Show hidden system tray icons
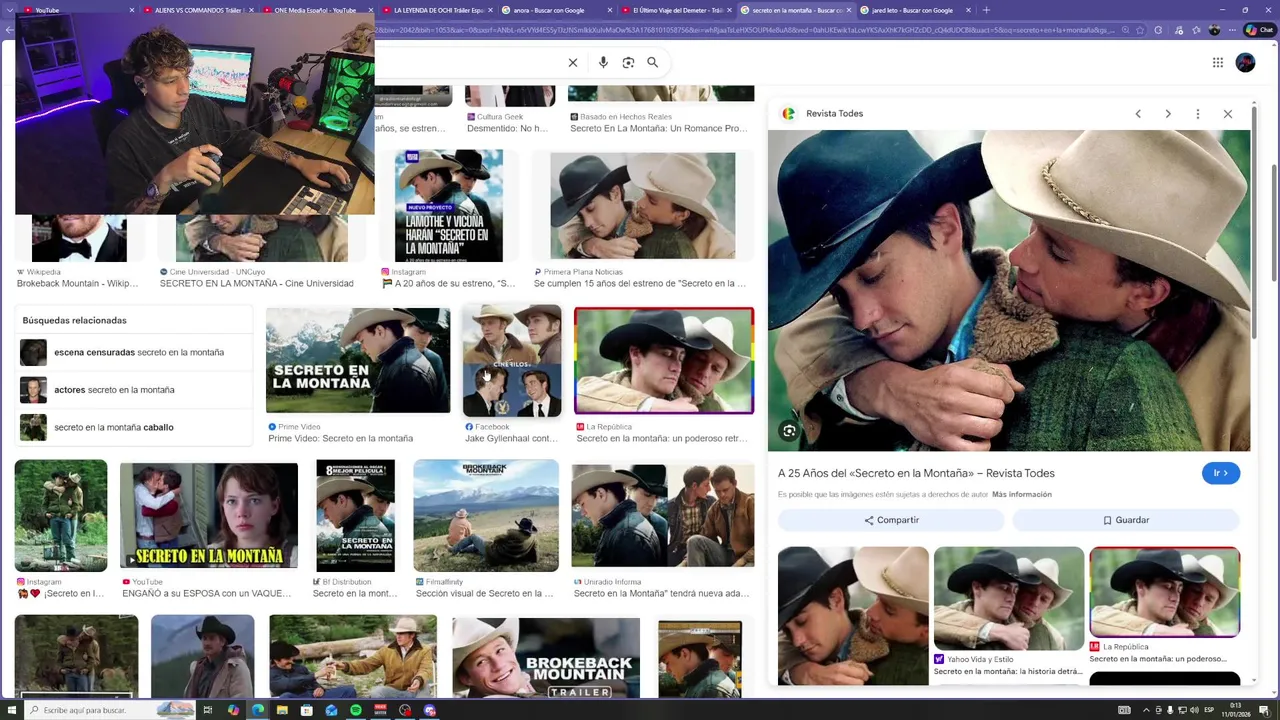The image size is (1280, 720). pyautogui.click(x=1146, y=710)
